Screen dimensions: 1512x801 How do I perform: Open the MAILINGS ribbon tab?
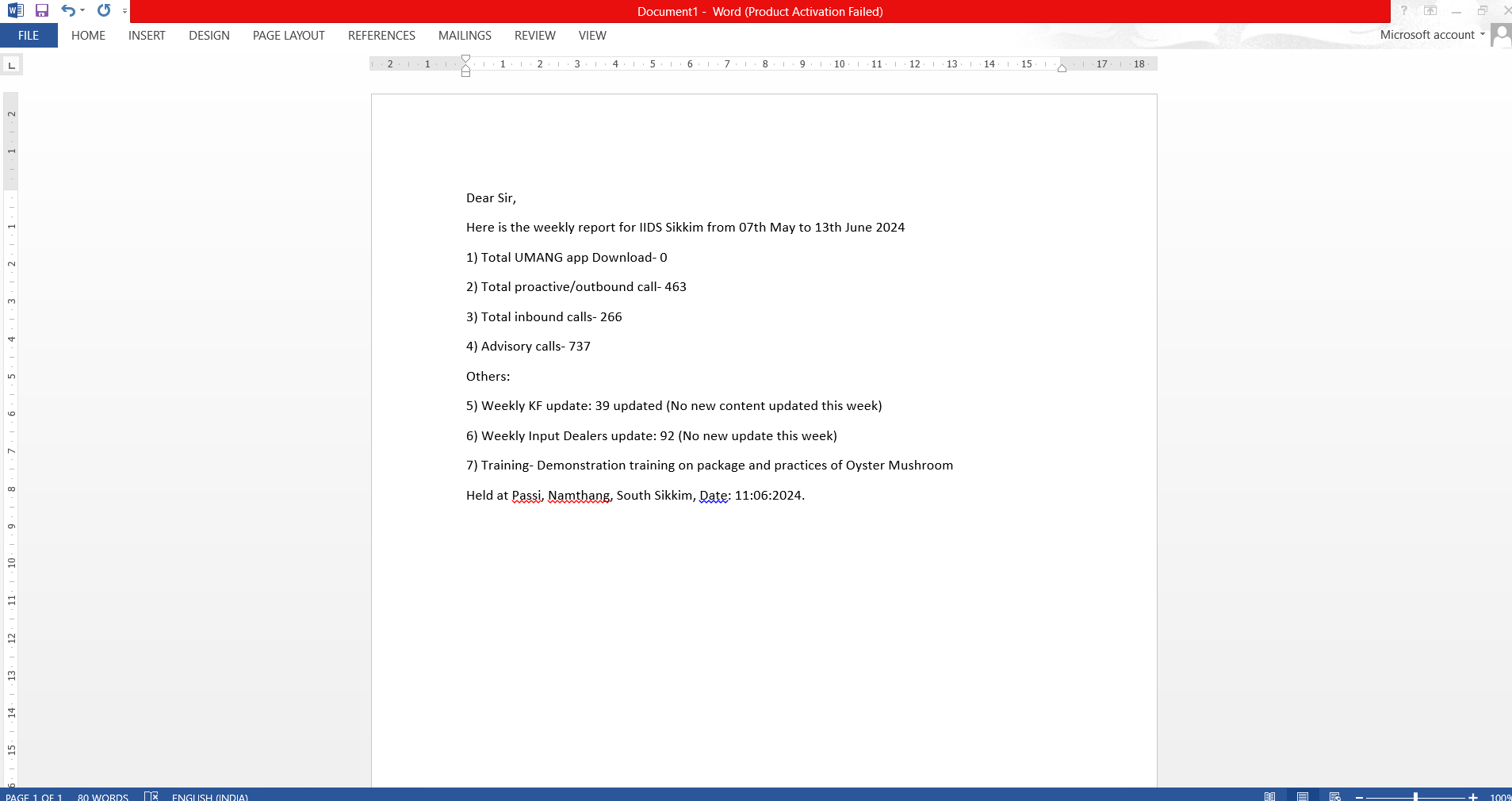465,36
